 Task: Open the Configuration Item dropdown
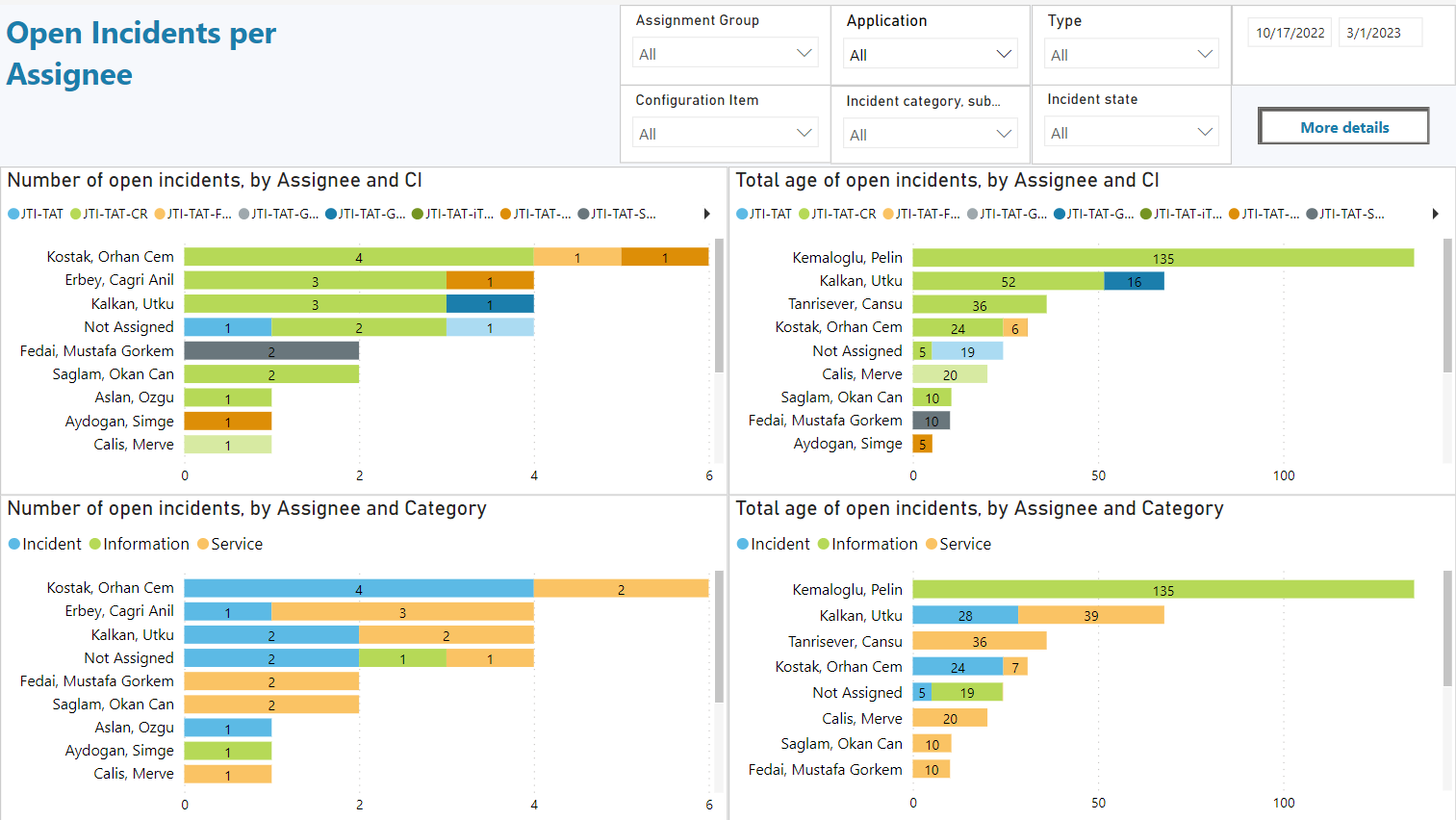point(726,133)
